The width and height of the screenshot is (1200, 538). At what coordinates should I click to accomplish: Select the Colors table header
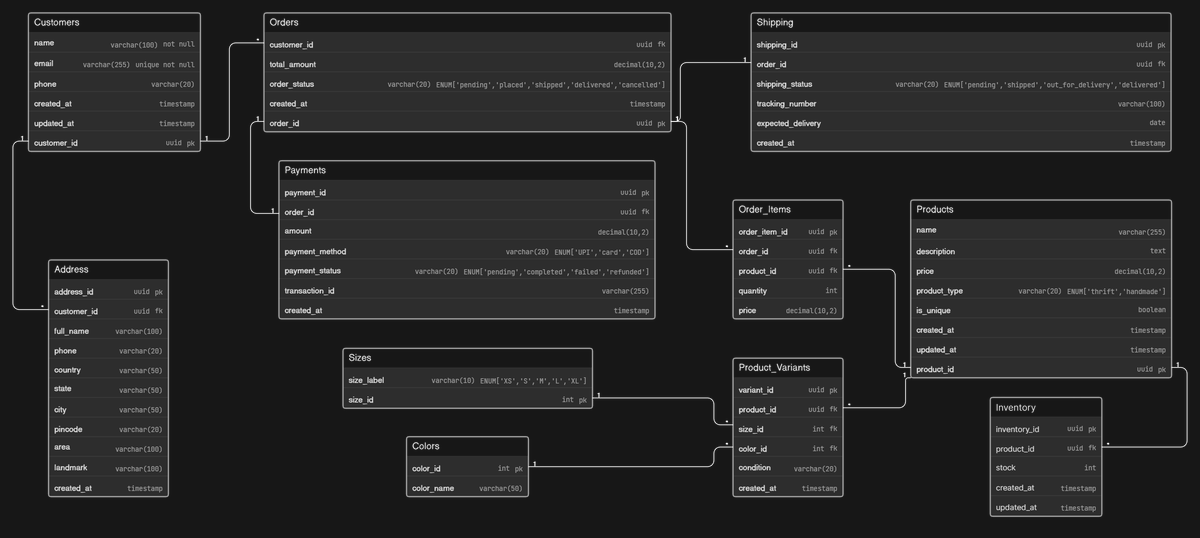468,446
